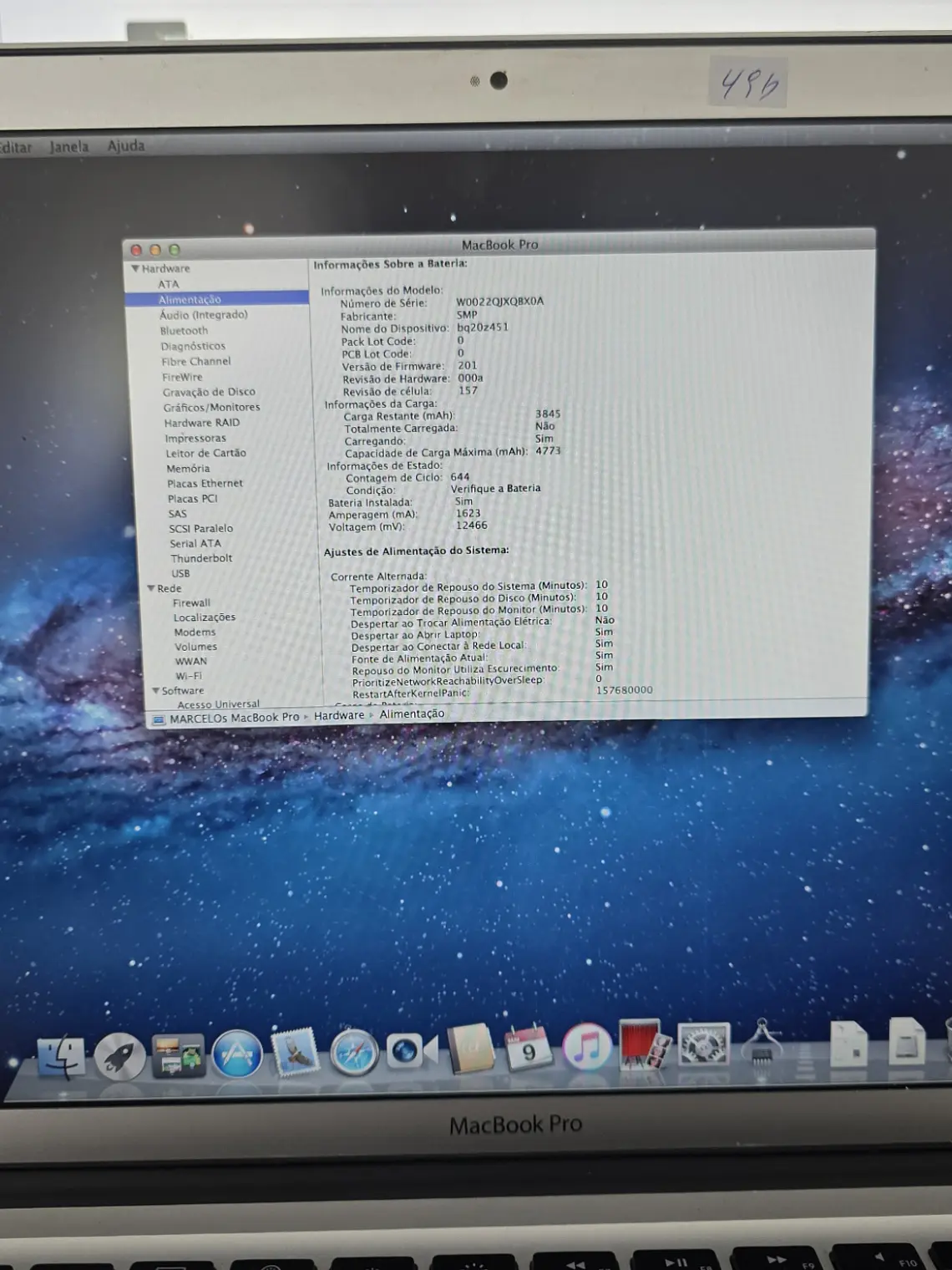Open Mission Control from the Dock
This screenshot has width=952, height=1270.
[178, 1055]
